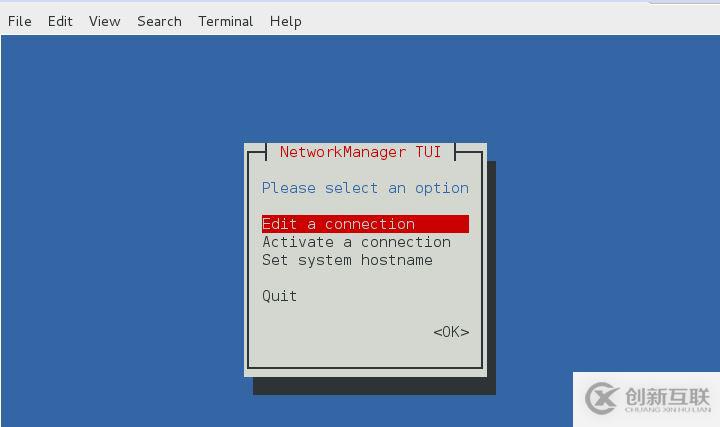Open the View menu
The image size is (720, 427).
pos(104,21)
